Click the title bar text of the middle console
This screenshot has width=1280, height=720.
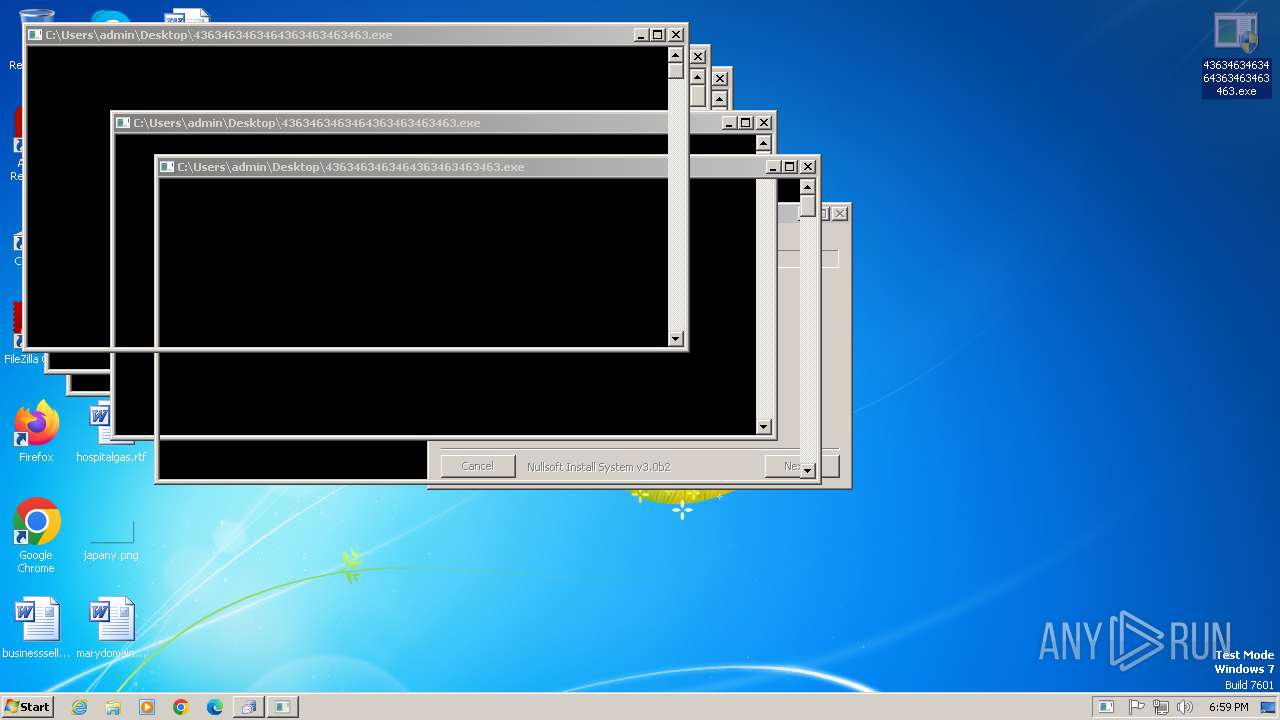click(x=306, y=123)
